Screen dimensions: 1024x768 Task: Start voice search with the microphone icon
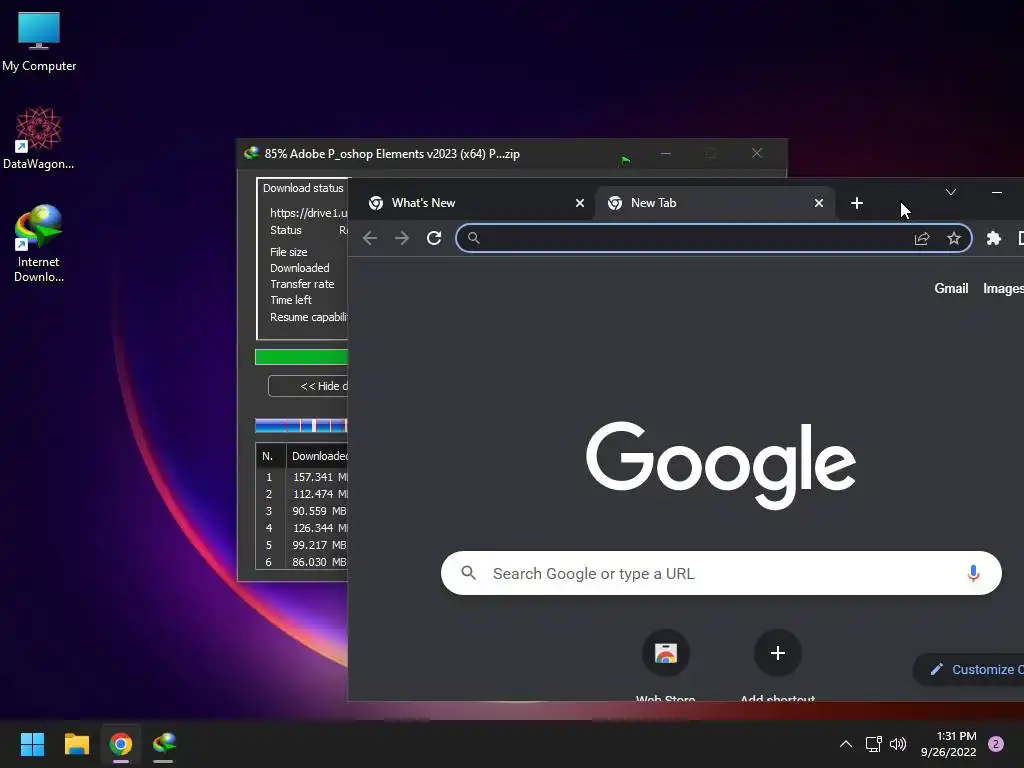[973, 573]
